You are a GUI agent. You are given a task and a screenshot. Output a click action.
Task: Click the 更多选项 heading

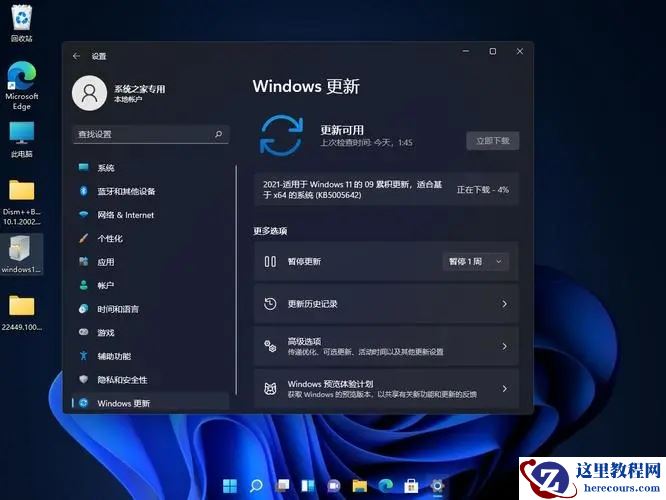point(270,231)
